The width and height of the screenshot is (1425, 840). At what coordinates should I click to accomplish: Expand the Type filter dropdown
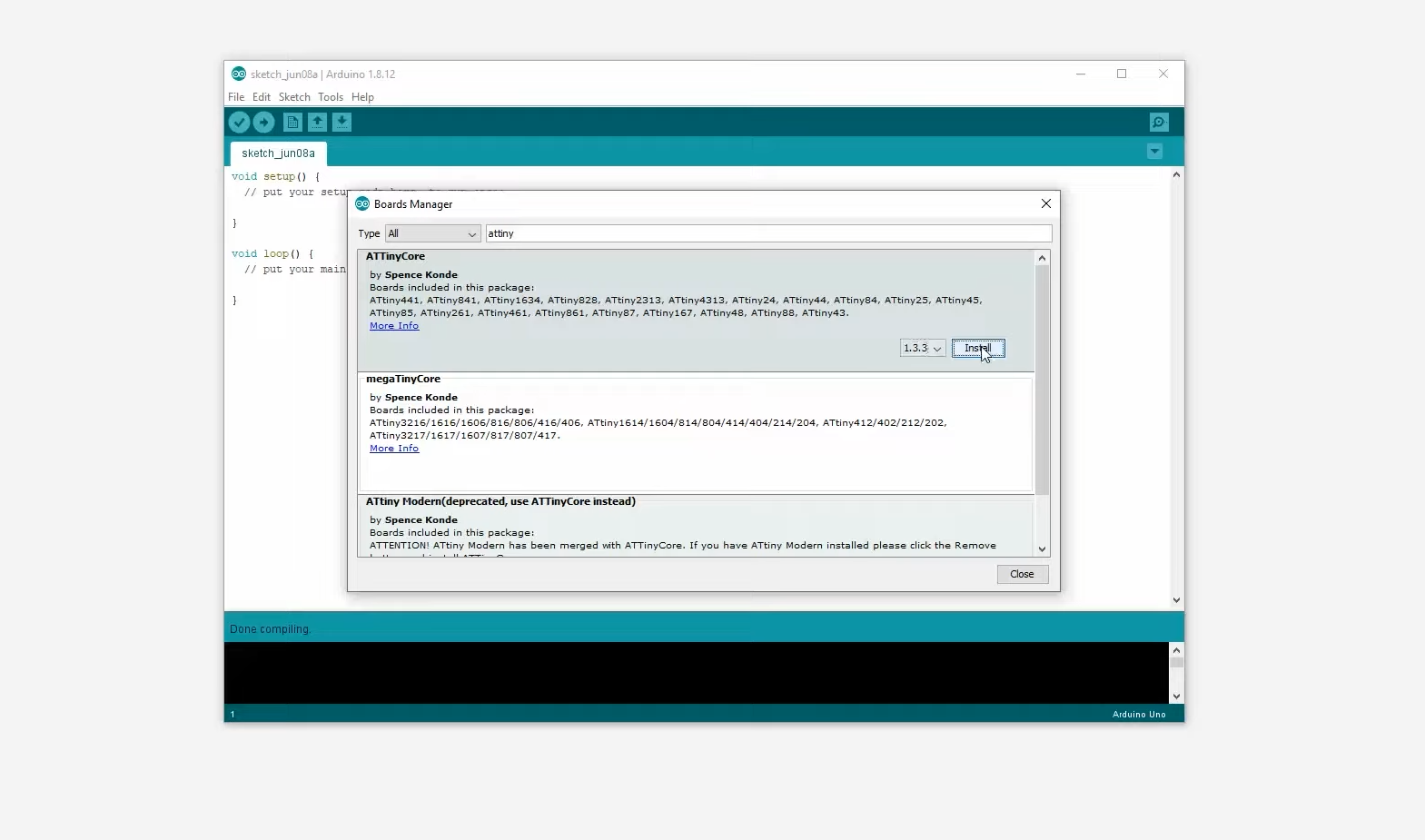point(432,233)
